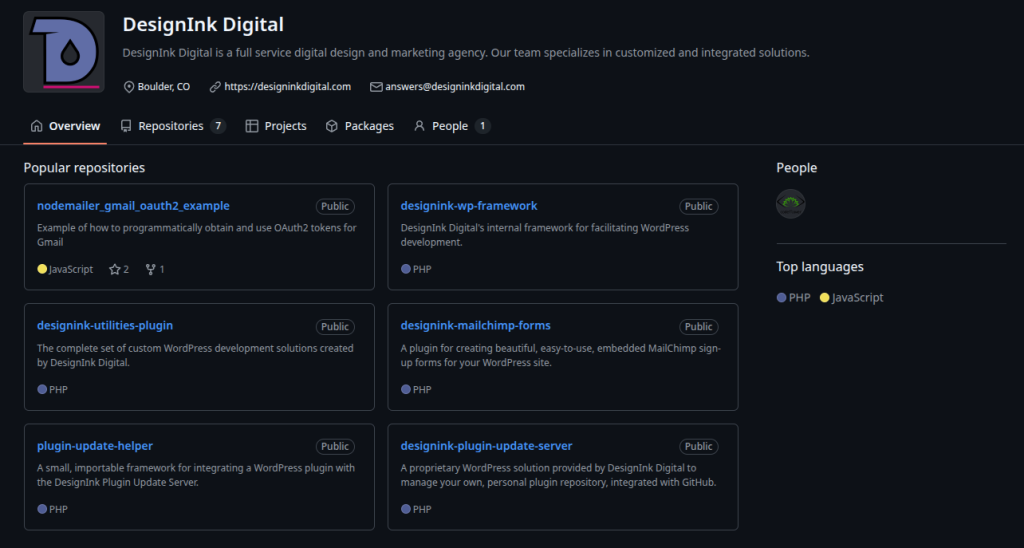Screen dimensions: 1024x548
Task: Click the description 'A proprietary WordPress solution'
Action: coord(558,475)
